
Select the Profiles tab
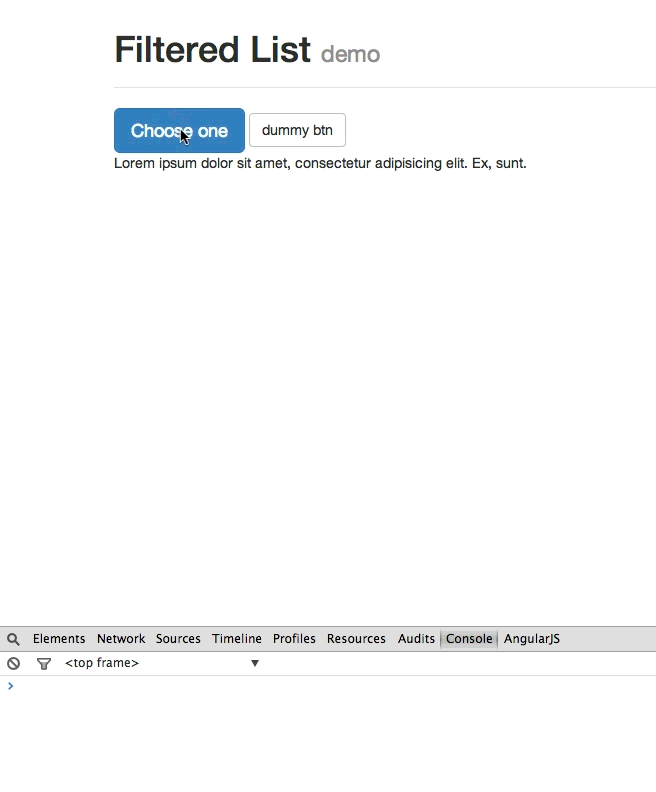[x=294, y=638]
